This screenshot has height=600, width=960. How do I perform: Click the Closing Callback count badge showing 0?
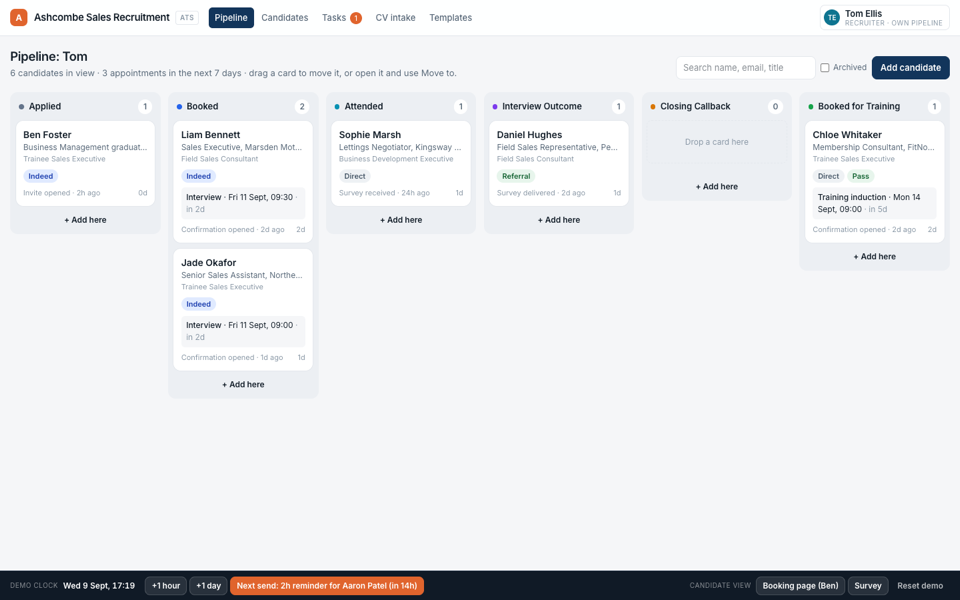point(775,107)
